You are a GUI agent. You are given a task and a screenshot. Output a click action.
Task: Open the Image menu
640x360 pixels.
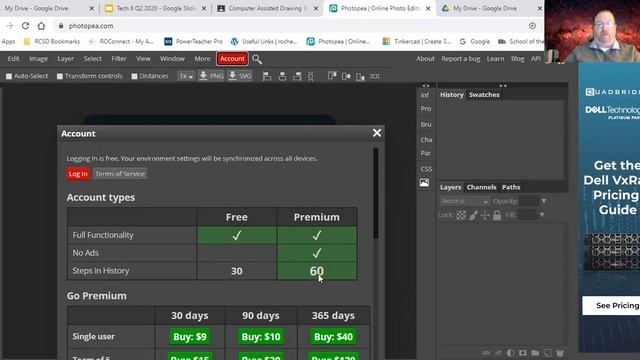coord(38,59)
